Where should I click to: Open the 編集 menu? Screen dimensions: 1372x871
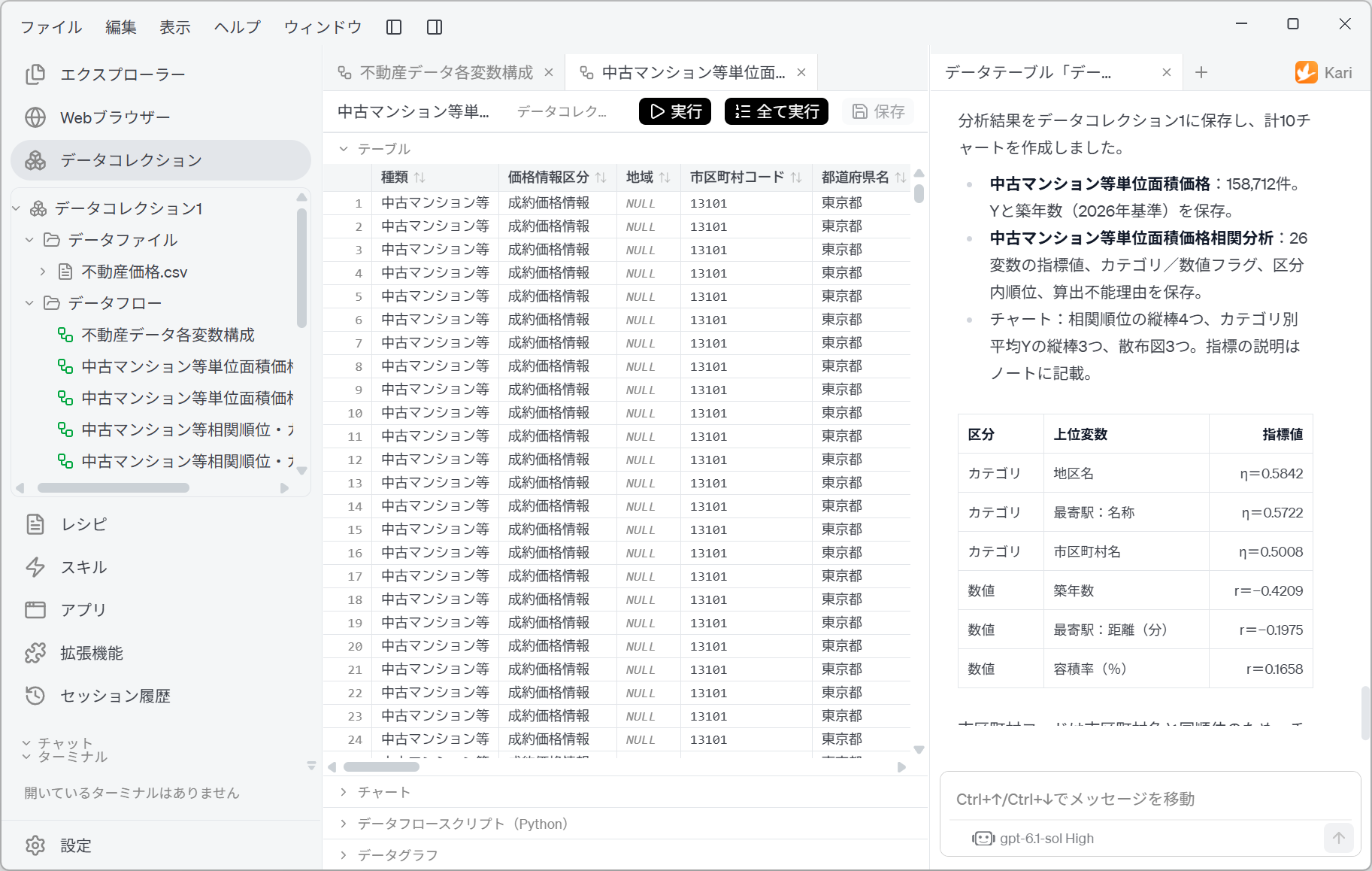121,27
